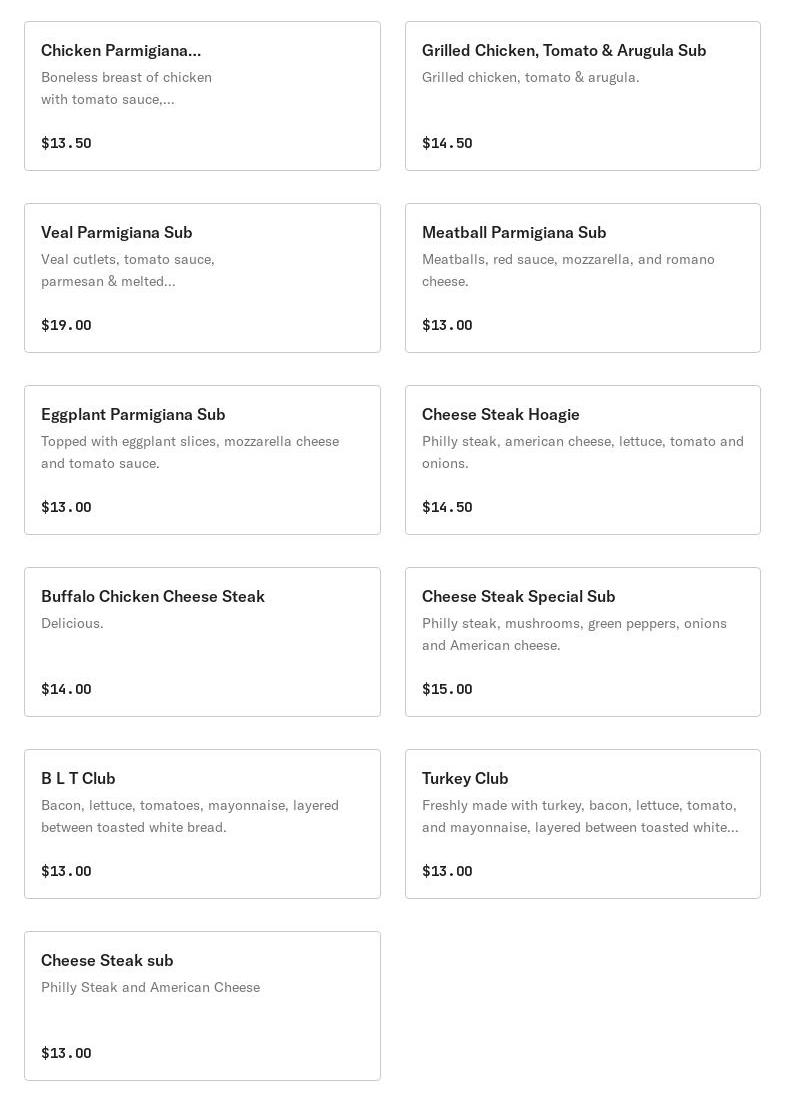Open the Chicken Parmigiana menu item card
The height and width of the screenshot is (1101, 785).
(x=202, y=95)
